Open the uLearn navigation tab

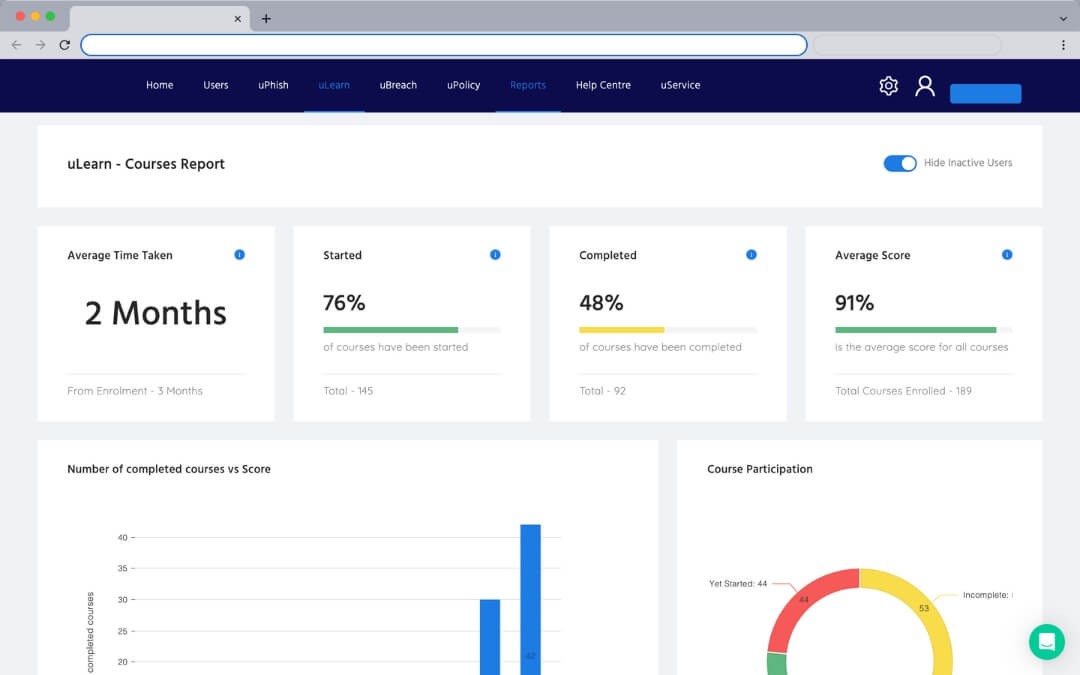tap(334, 85)
